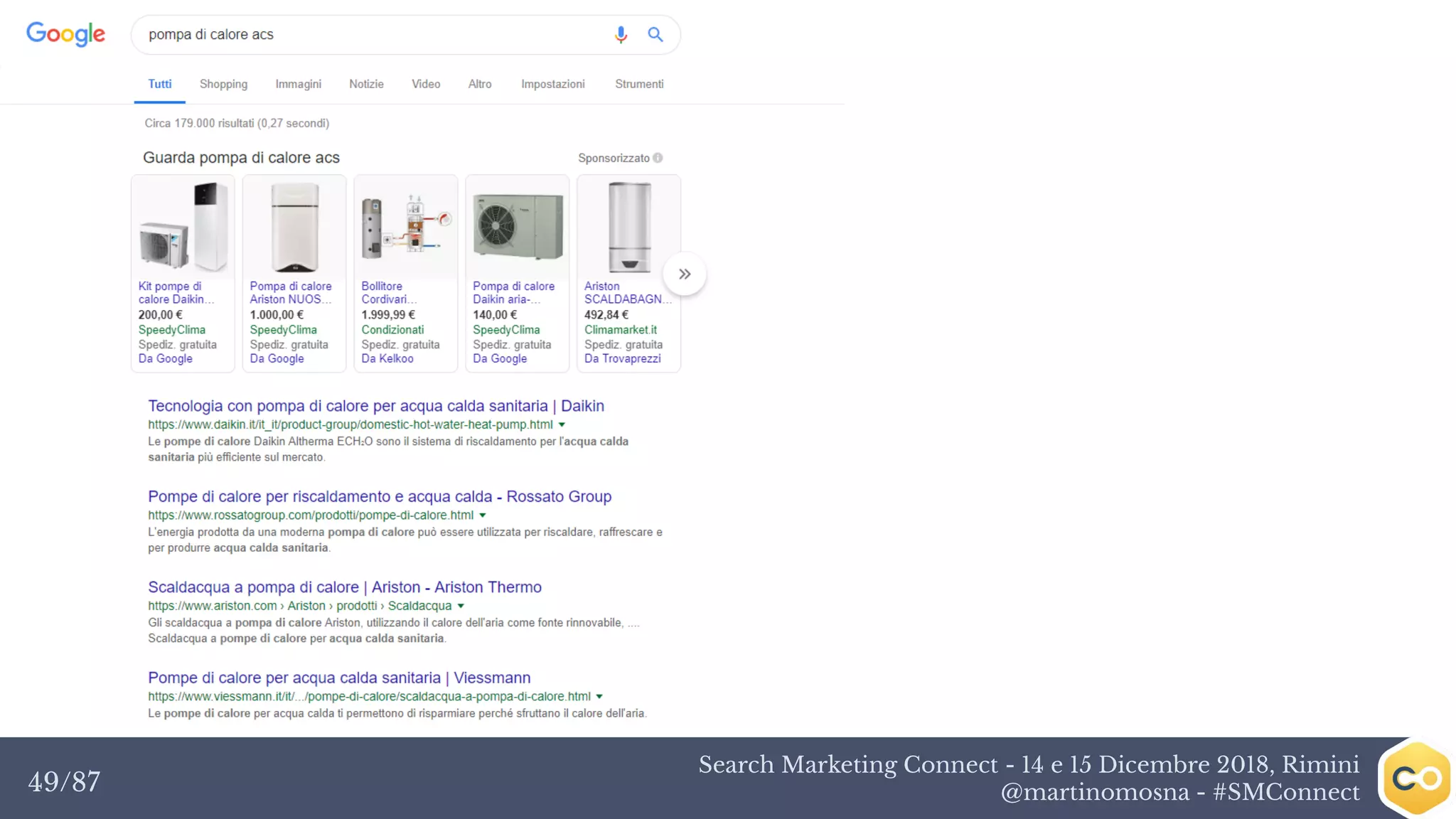Expand the dropdown arrow beside ariston.com URL
Viewport: 1456px width, 819px height.
click(x=461, y=606)
